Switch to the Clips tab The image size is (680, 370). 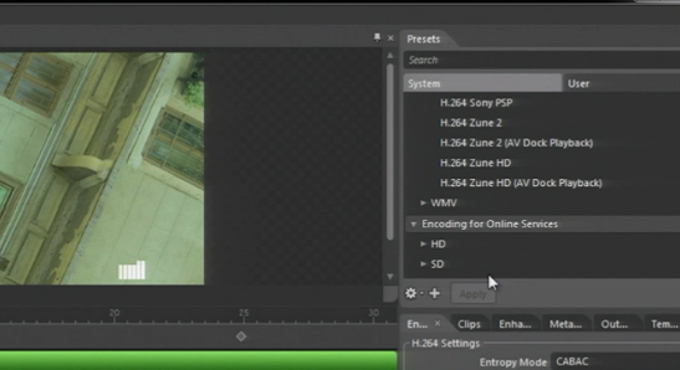pos(469,324)
